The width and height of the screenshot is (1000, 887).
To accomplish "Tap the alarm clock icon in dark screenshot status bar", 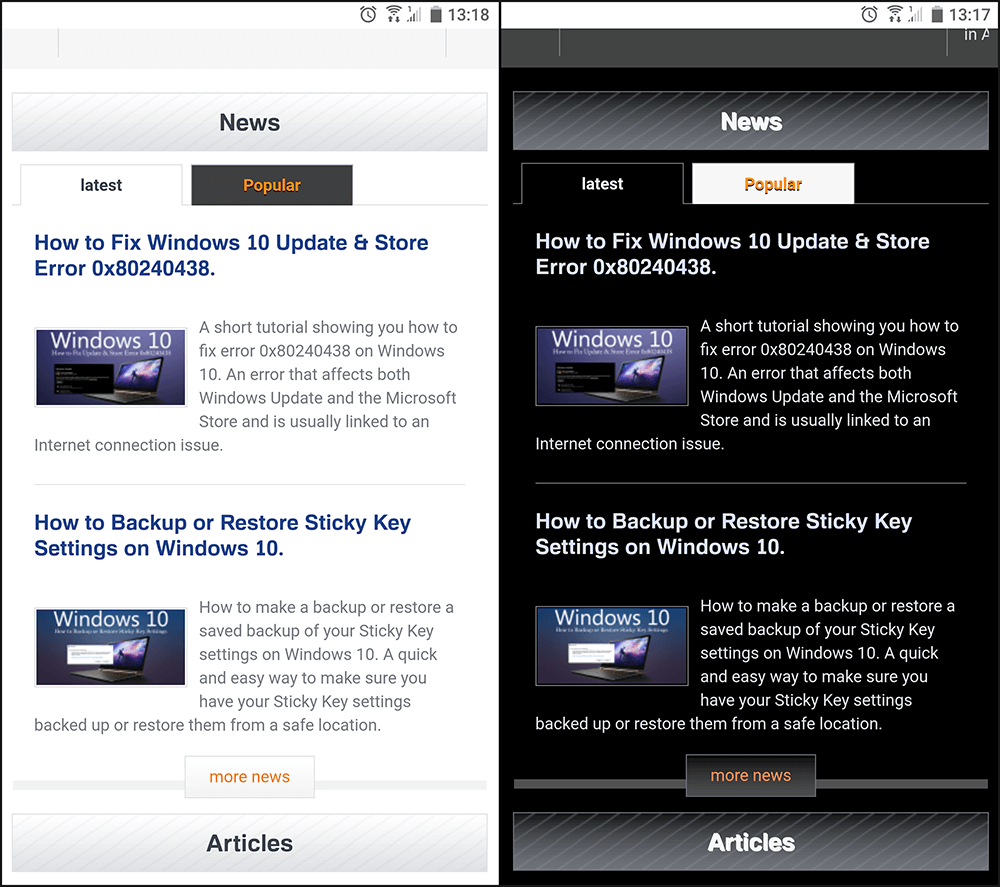I will 869,14.
